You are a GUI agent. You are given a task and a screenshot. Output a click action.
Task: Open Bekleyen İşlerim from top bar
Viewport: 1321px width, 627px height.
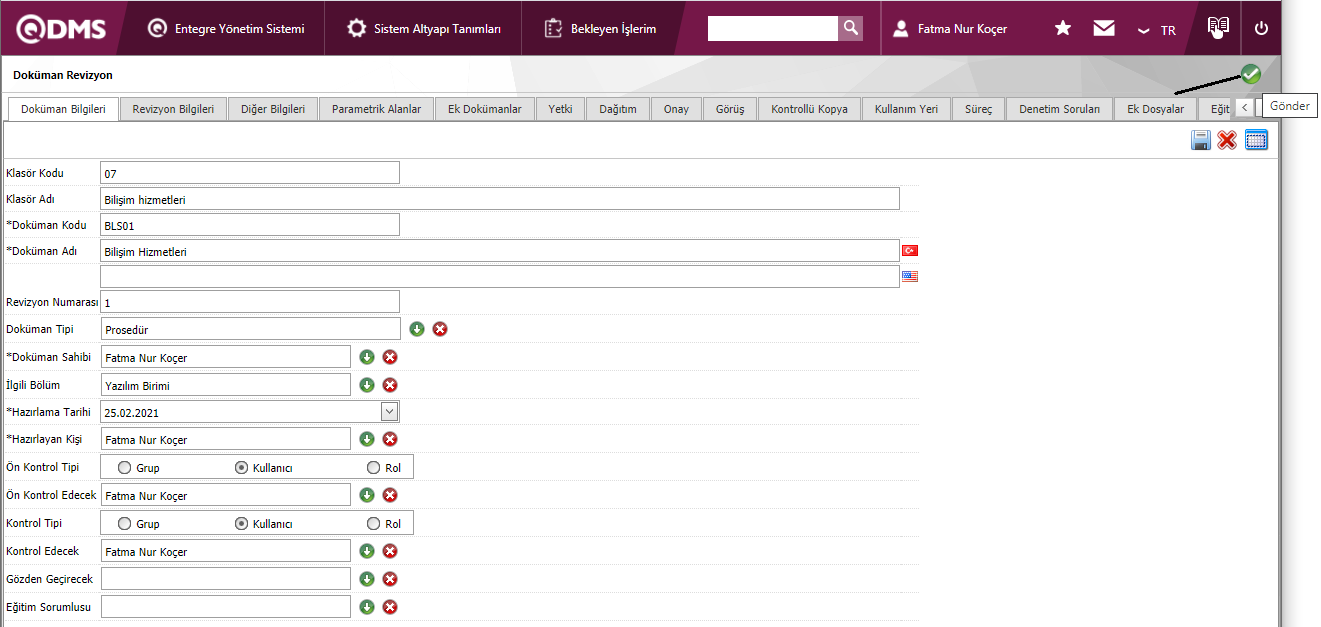pos(601,29)
